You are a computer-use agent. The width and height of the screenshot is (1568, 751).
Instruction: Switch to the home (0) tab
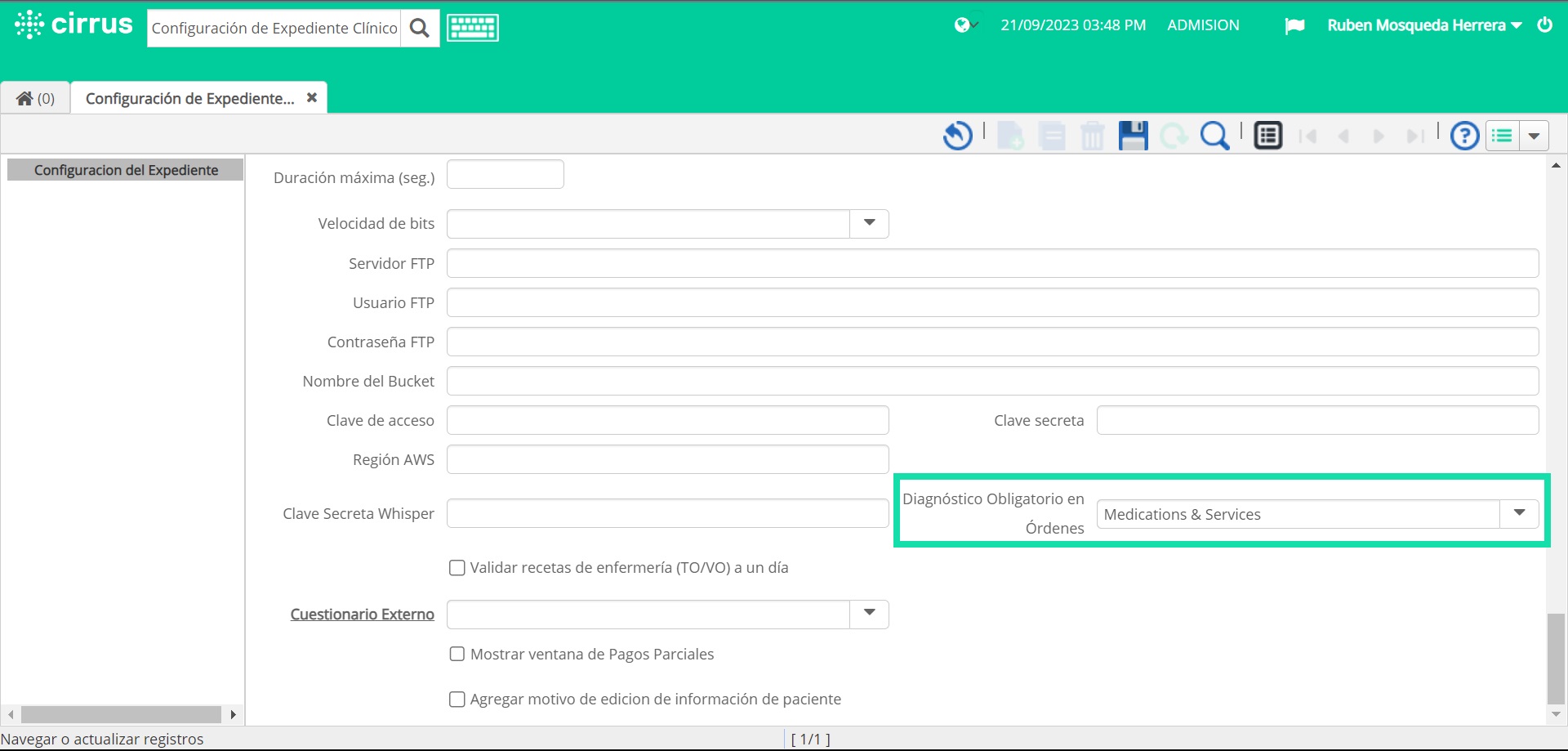tap(35, 97)
